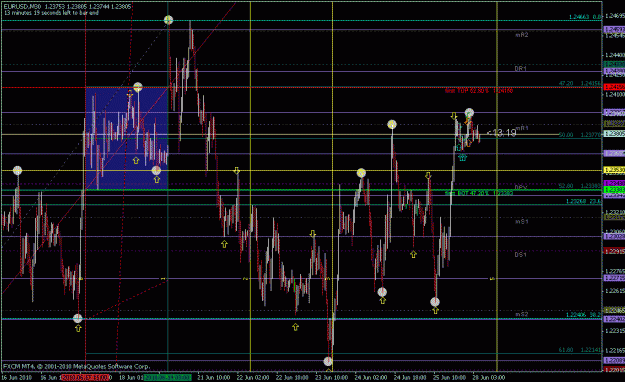
Task: Click the Fibonacci '52.80 1.23383' label
Action: [580, 186]
